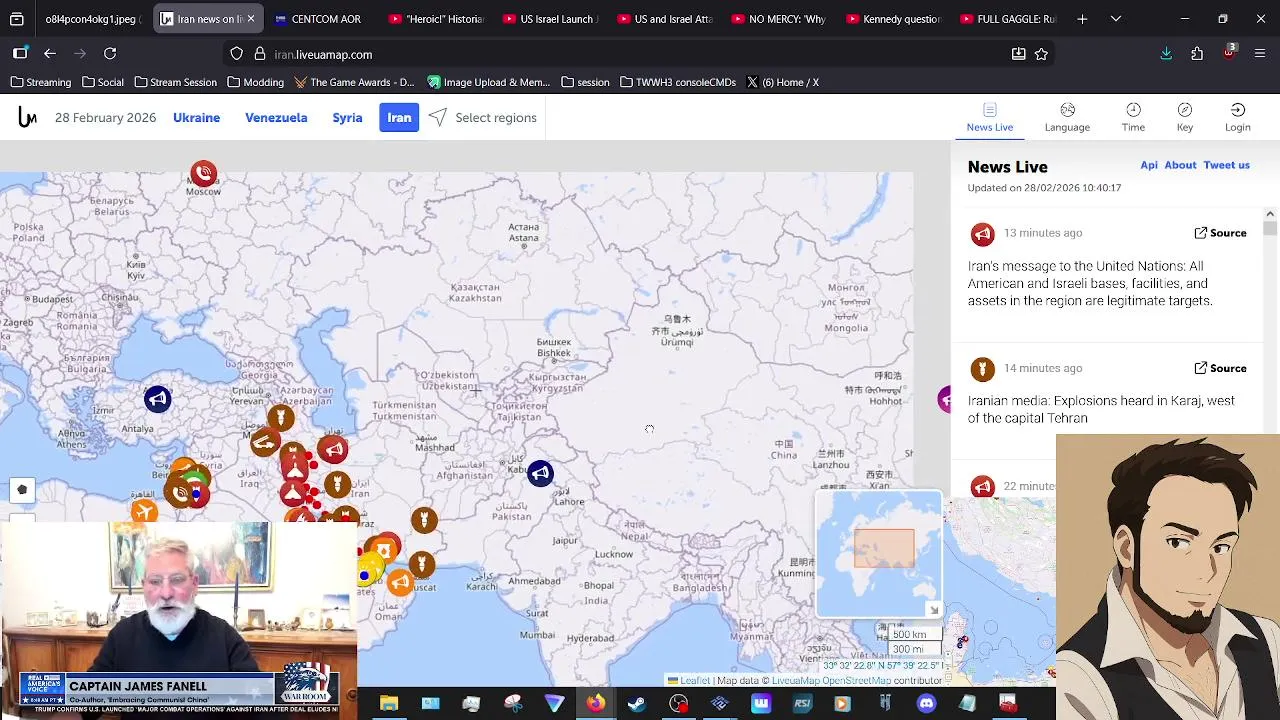Open the Social bookmarks folder
The height and width of the screenshot is (720, 1280).
point(103,82)
